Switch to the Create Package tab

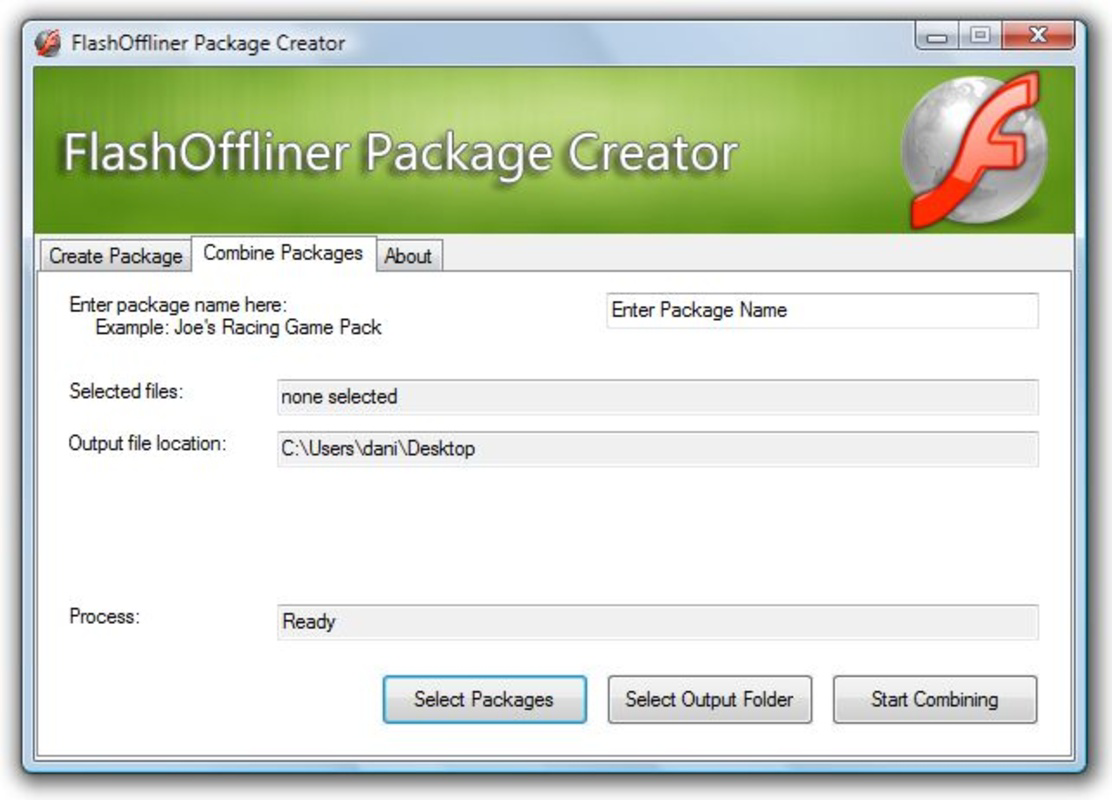click(116, 255)
